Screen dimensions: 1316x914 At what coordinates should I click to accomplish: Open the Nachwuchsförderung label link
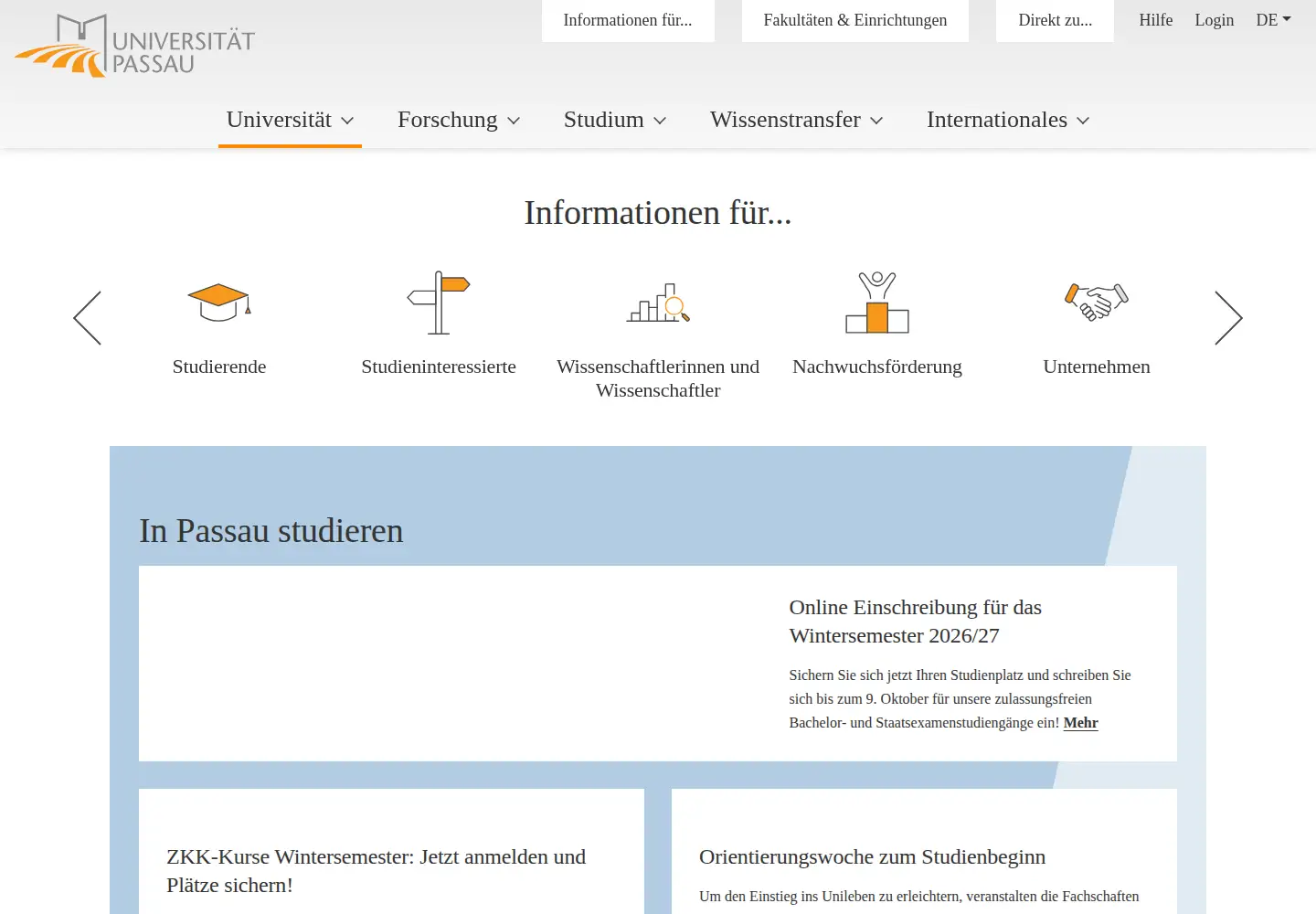point(877,367)
